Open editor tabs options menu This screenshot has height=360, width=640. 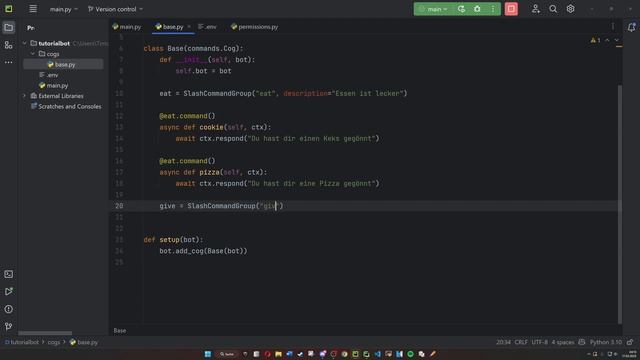point(613,27)
